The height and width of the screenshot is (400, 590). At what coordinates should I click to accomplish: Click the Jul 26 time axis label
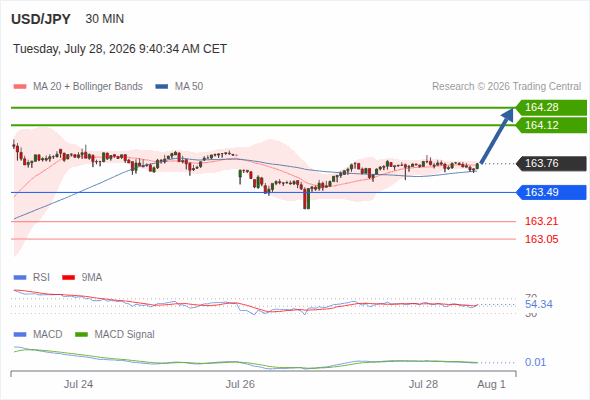(240, 384)
